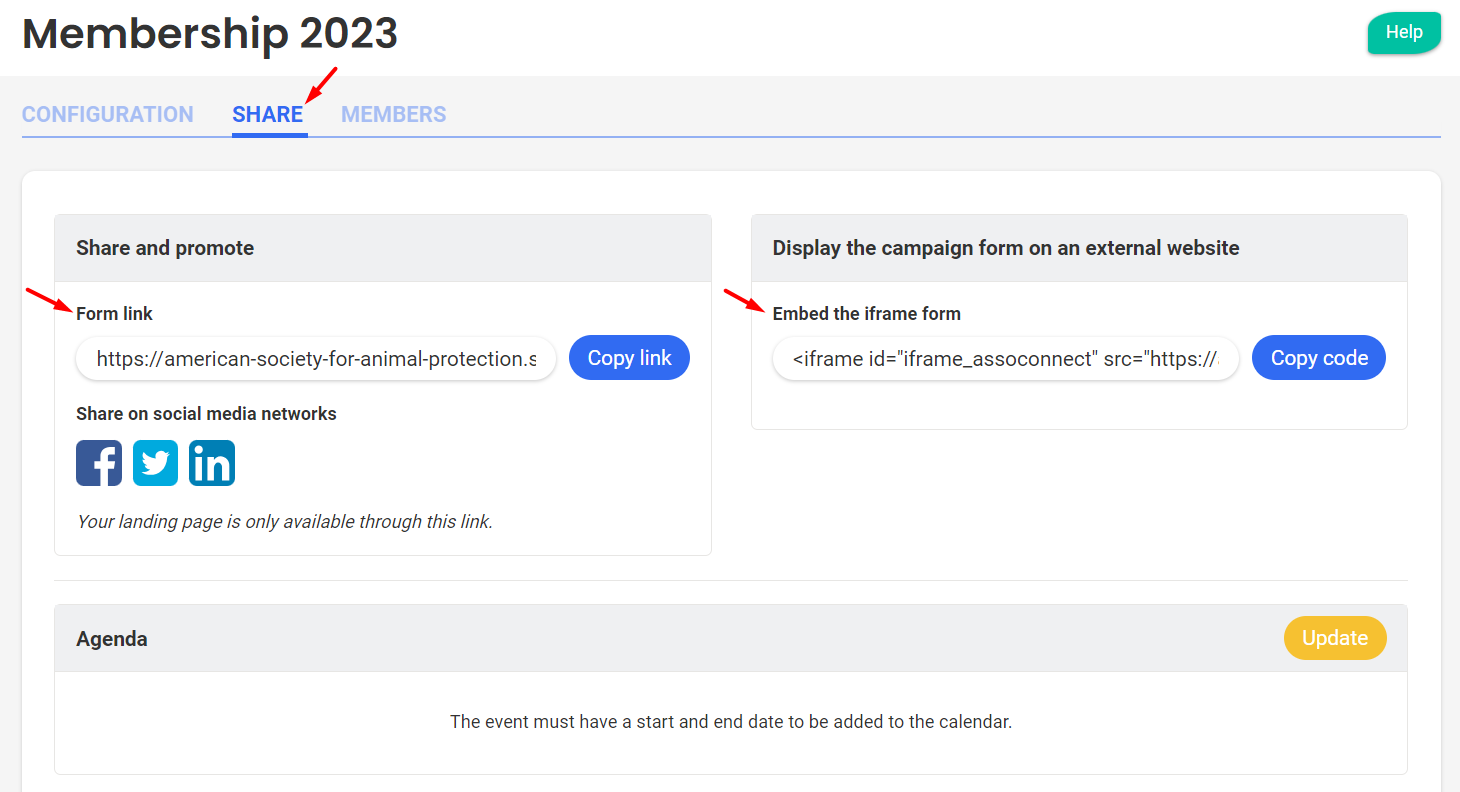The width and height of the screenshot is (1460, 792).
Task: Click the iframe embed code field
Action: (x=1005, y=358)
